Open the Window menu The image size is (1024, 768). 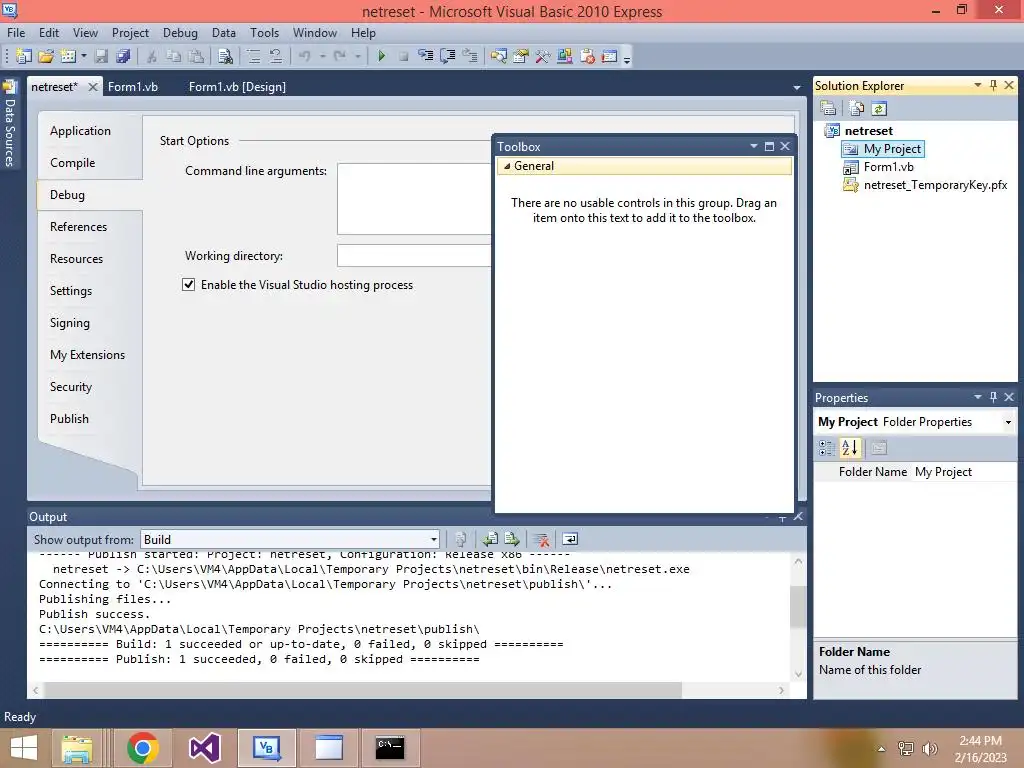pyautogui.click(x=315, y=33)
